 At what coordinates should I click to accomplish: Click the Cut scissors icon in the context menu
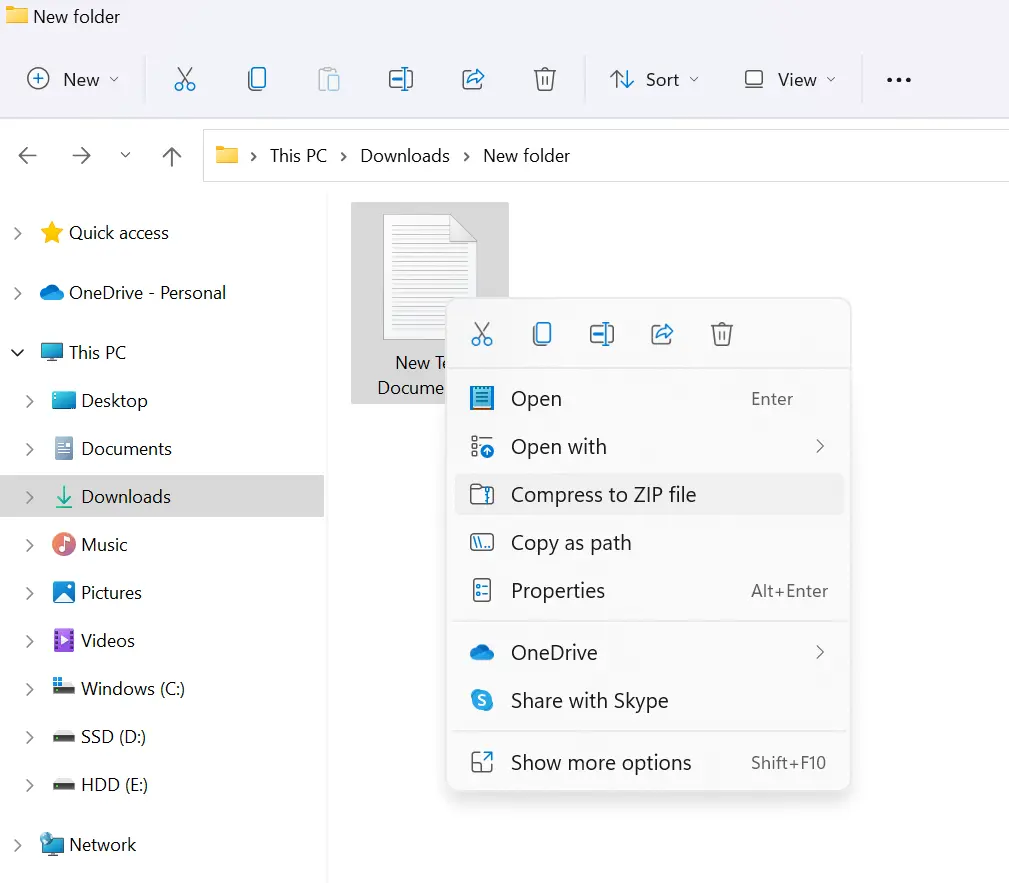482,334
